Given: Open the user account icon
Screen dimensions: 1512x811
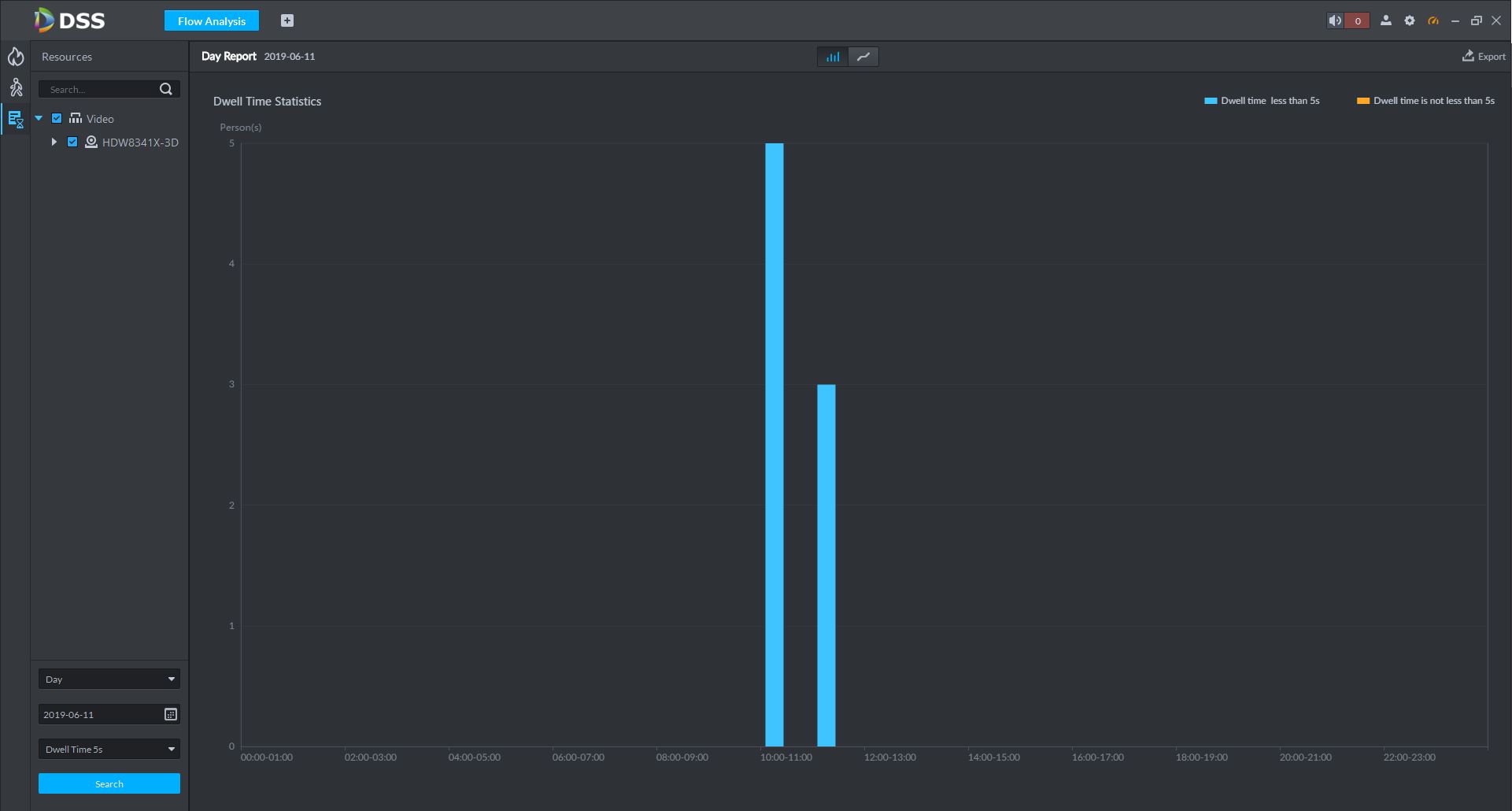Looking at the screenshot, I should coord(1386,20).
